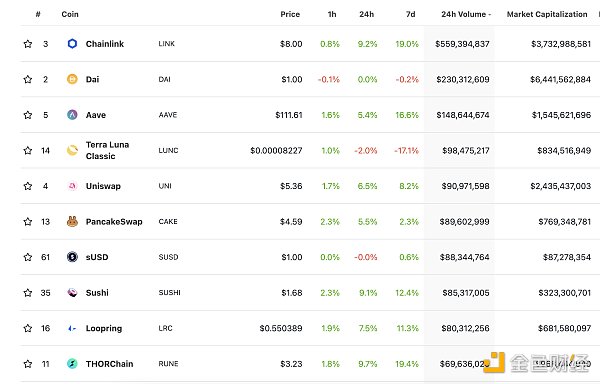Image resolution: width=600 pixels, height=384 pixels.
Task: Toggle favorite star for sUSD
Action: click(28, 257)
